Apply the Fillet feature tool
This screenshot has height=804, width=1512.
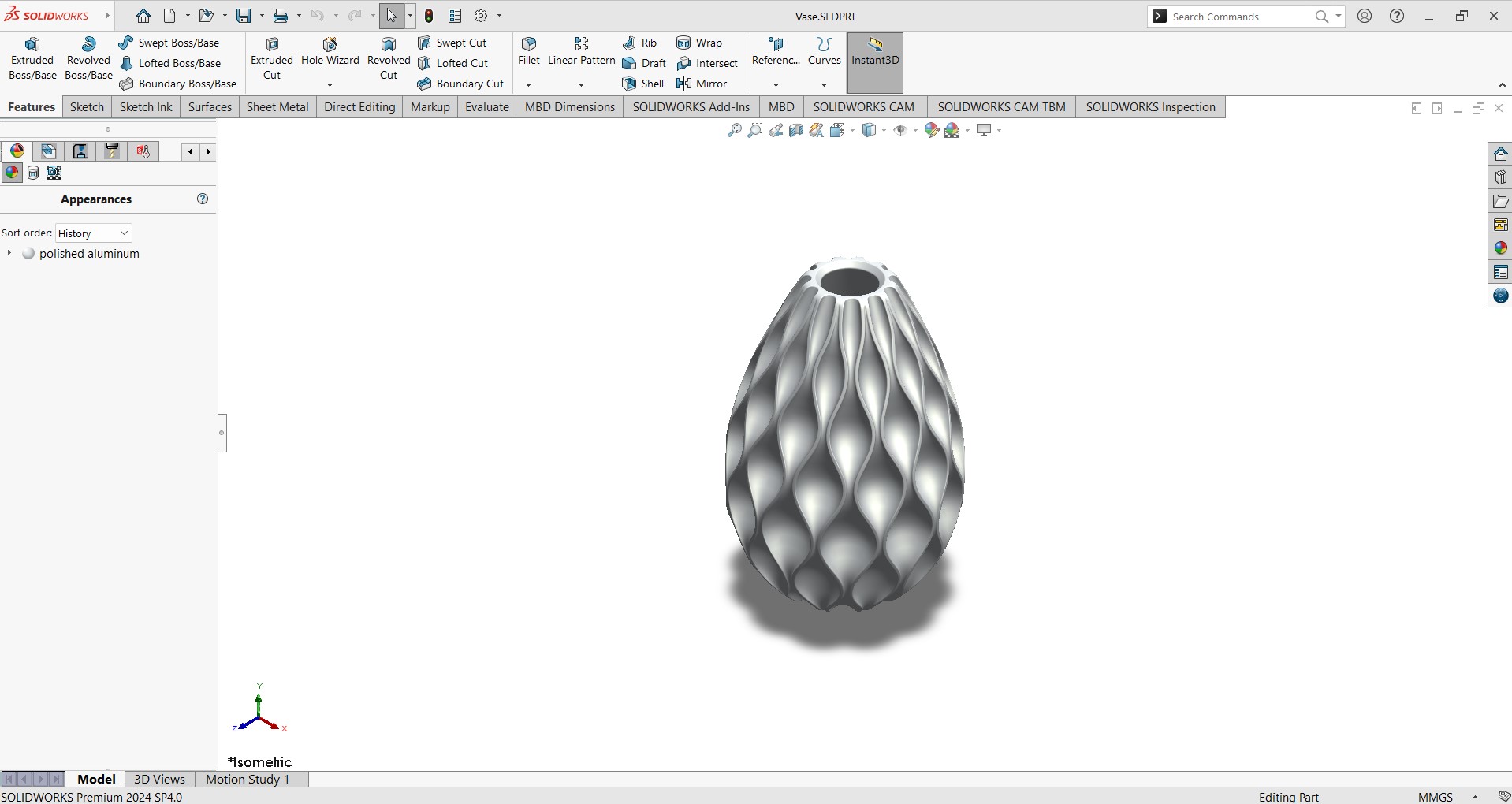coord(529,52)
